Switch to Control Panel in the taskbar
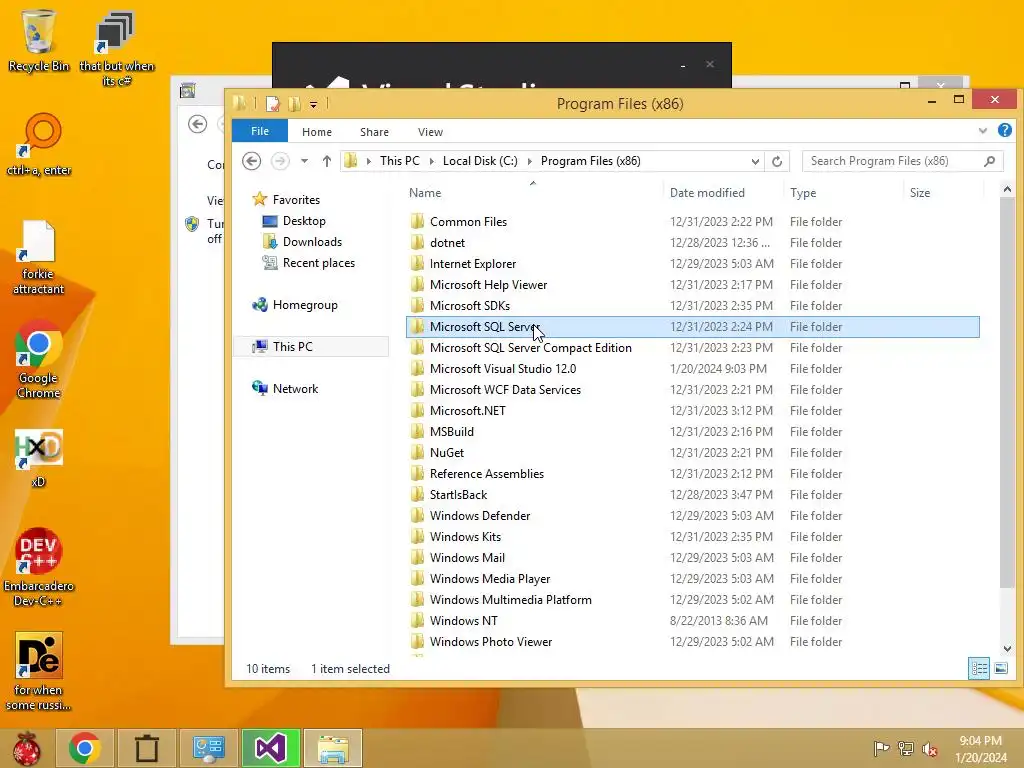1024x768 pixels. (x=208, y=748)
